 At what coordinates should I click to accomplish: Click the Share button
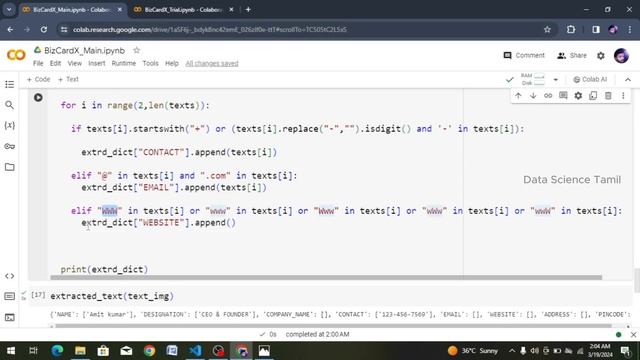[x=572, y=55]
